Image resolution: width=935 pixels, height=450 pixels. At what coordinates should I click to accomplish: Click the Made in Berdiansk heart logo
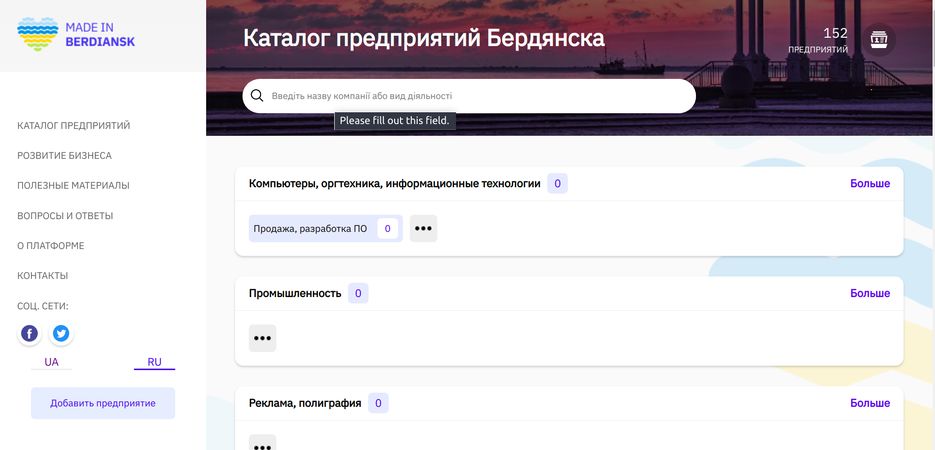coord(38,35)
